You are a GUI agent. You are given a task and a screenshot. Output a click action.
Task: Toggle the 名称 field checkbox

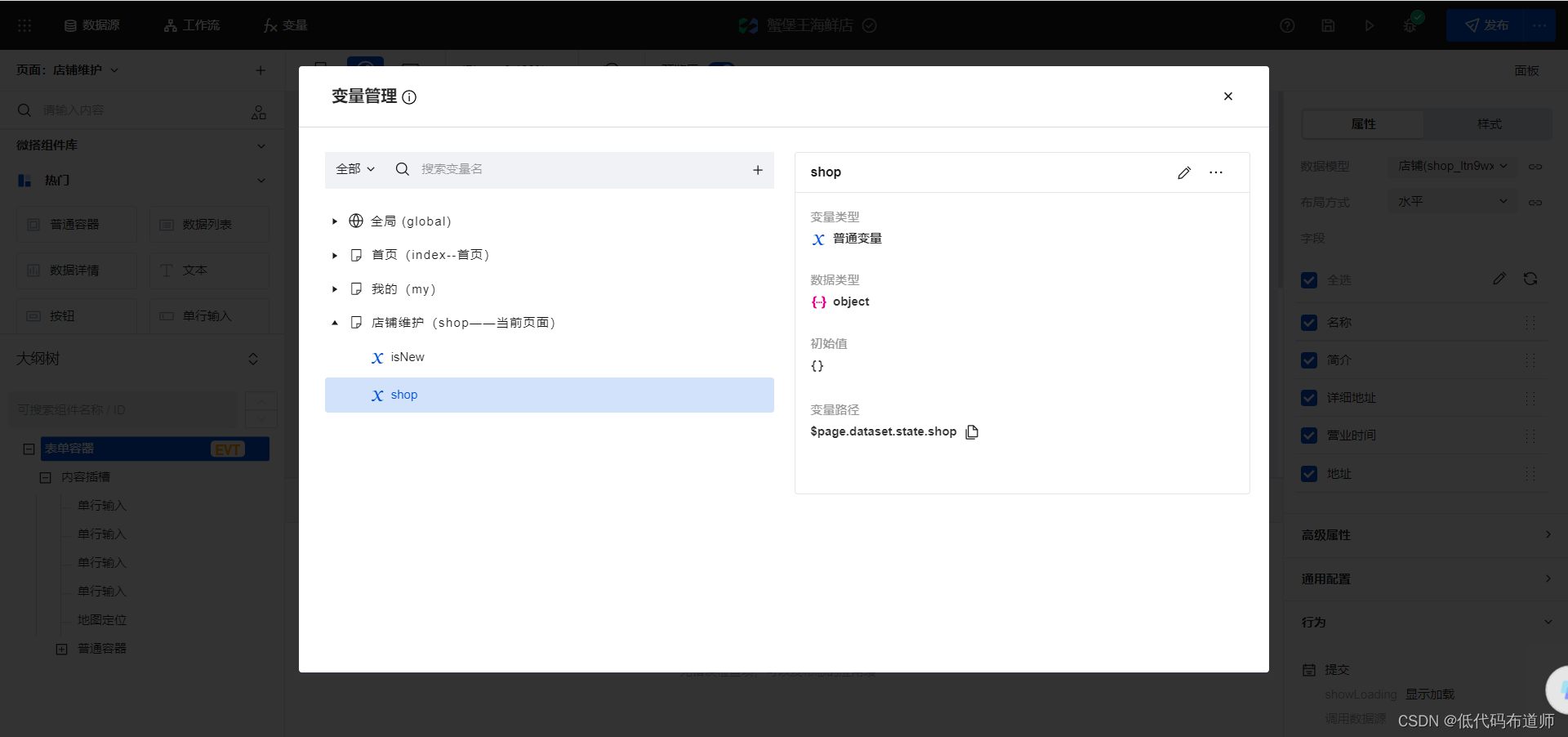1309,323
